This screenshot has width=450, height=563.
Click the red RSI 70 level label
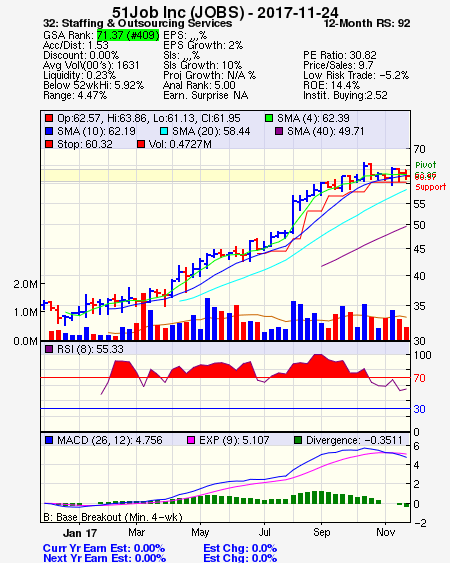point(419,378)
